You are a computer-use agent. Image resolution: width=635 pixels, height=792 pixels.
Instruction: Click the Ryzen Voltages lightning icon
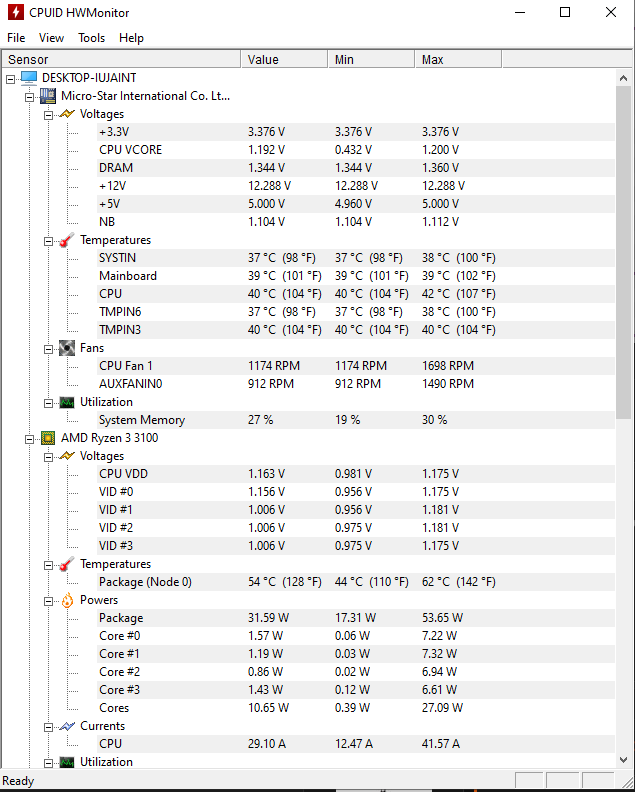point(67,456)
